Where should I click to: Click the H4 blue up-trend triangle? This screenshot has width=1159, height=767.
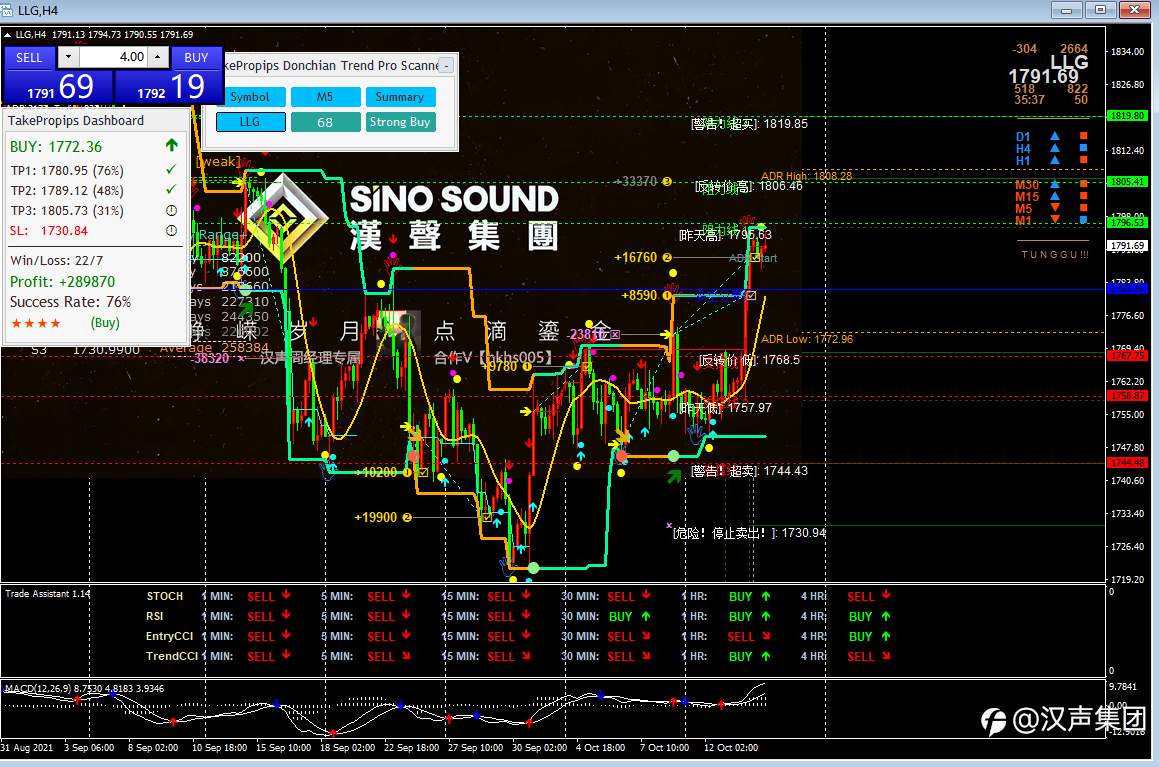click(x=1055, y=149)
